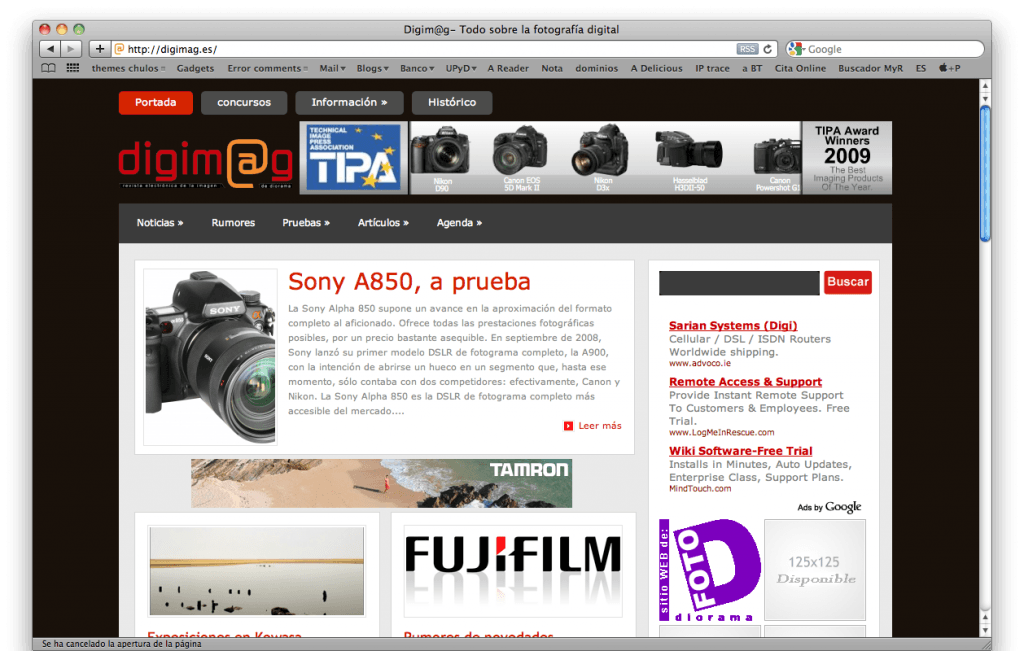Image resolution: width=1024 pixels, height=651 pixels.
Task: Click the 125x125 Disponible ad slot
Action: point(815,569)
